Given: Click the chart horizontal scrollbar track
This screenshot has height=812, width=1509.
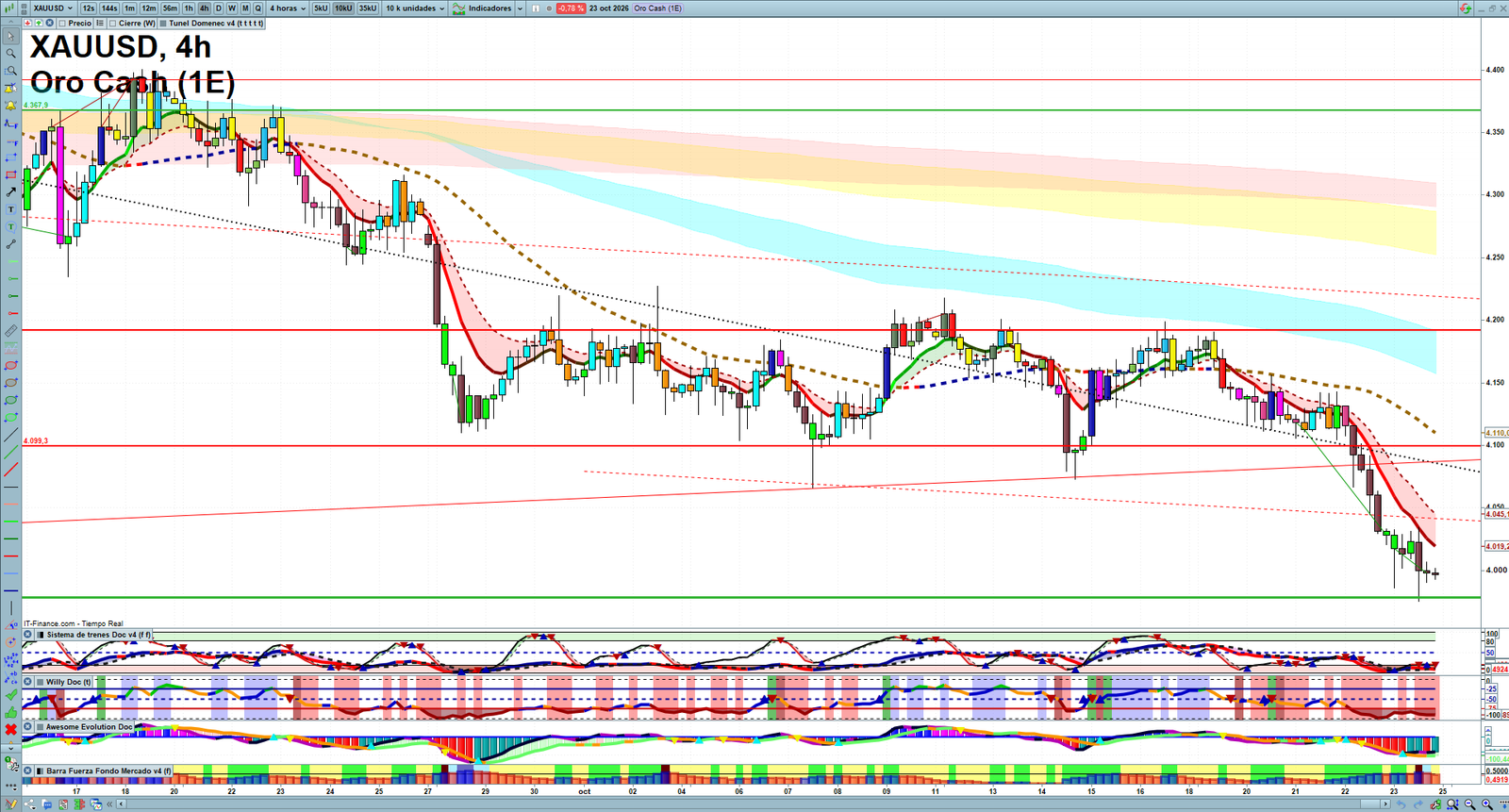Looking at the screenshot, I should pyautogui.click(x=745, y=804).
